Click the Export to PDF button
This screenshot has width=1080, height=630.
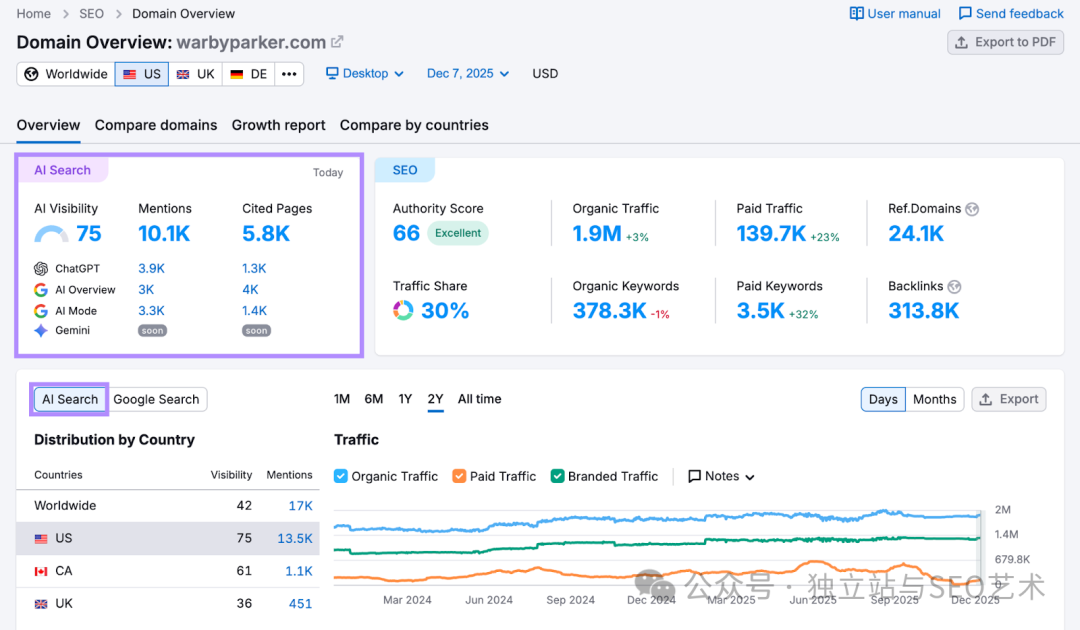point(1005,42)
